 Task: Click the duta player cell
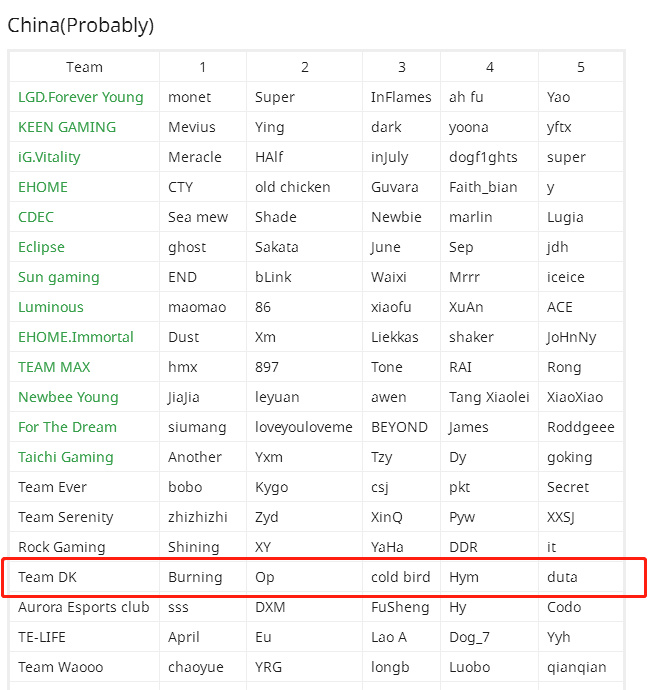coord(581,577)
